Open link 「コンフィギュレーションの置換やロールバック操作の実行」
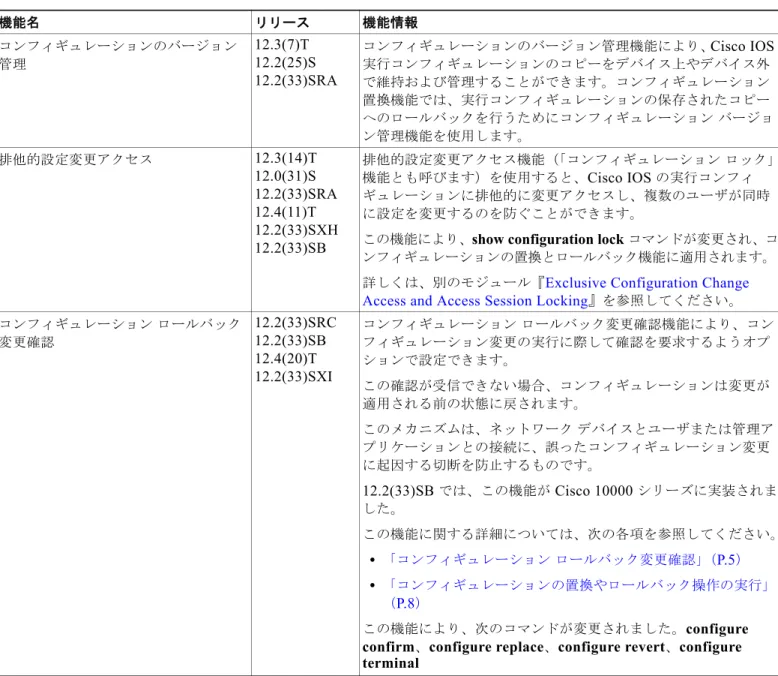 click(x=579, y=594)
